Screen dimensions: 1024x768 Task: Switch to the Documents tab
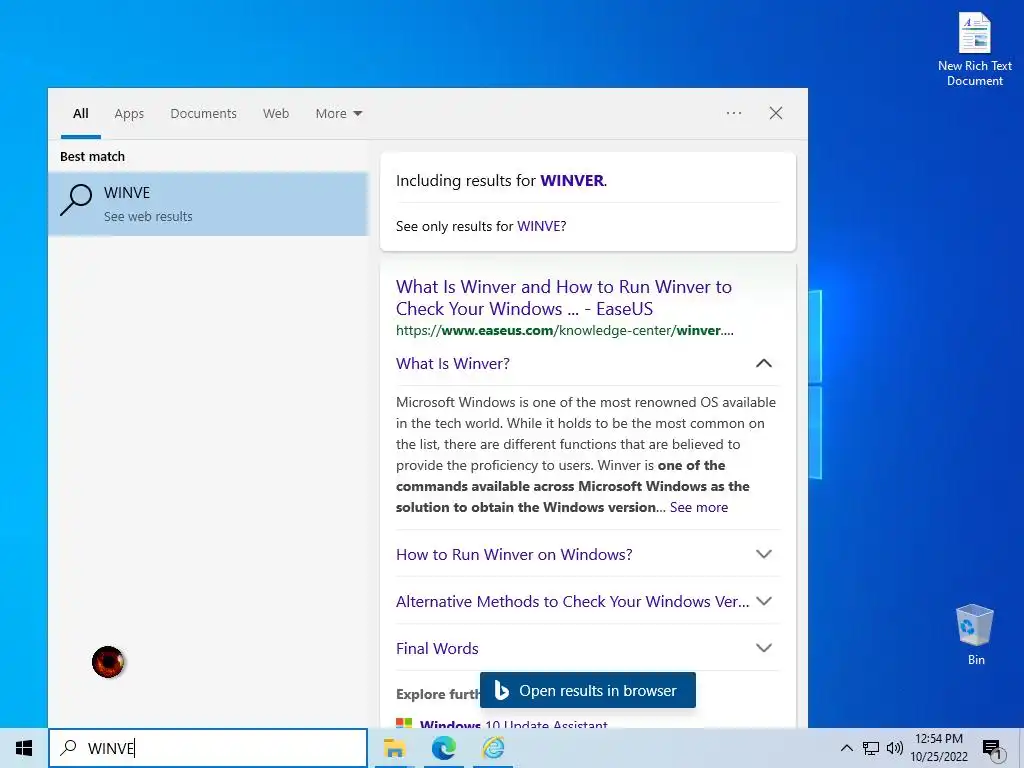click(203, 114)
